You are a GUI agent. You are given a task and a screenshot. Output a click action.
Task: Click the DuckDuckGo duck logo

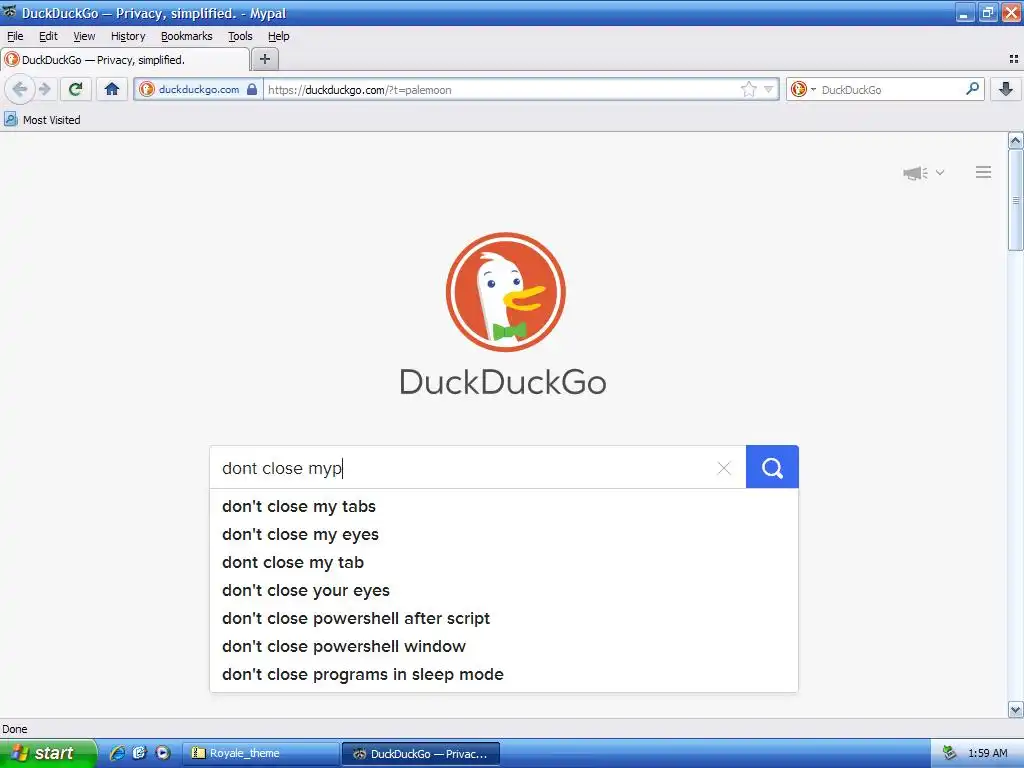(505, 292)
